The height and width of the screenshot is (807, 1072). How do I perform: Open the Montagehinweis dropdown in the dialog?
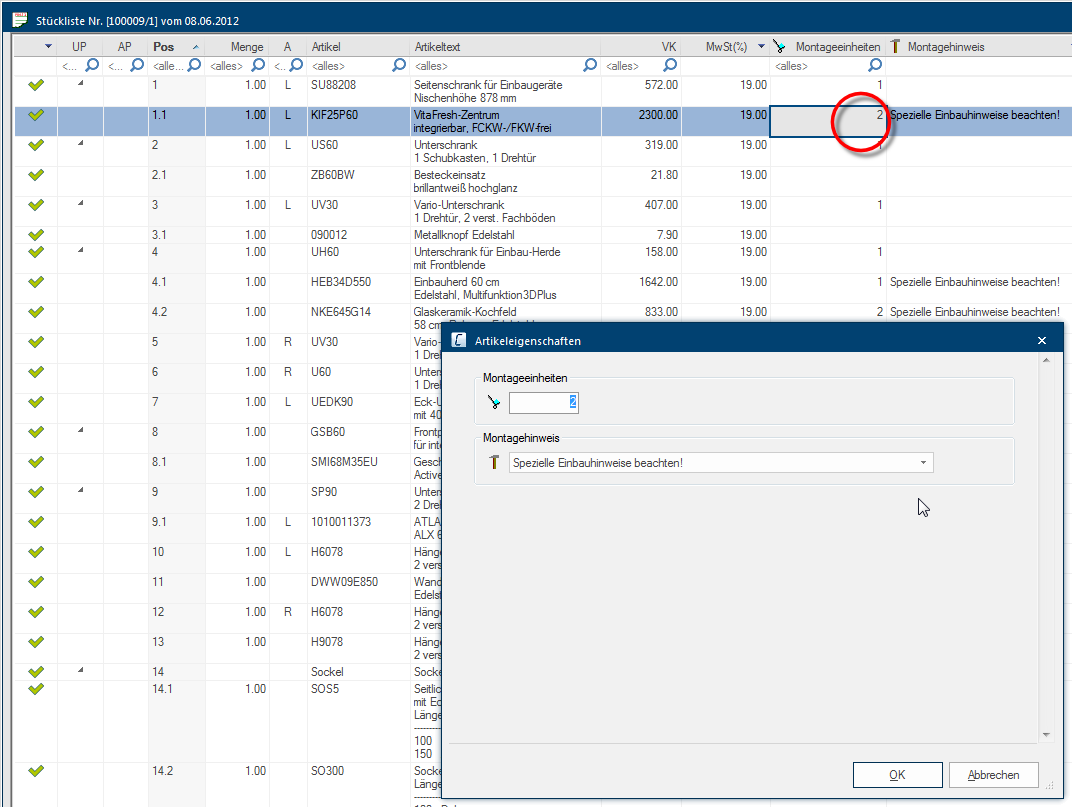tap(925, 463)
